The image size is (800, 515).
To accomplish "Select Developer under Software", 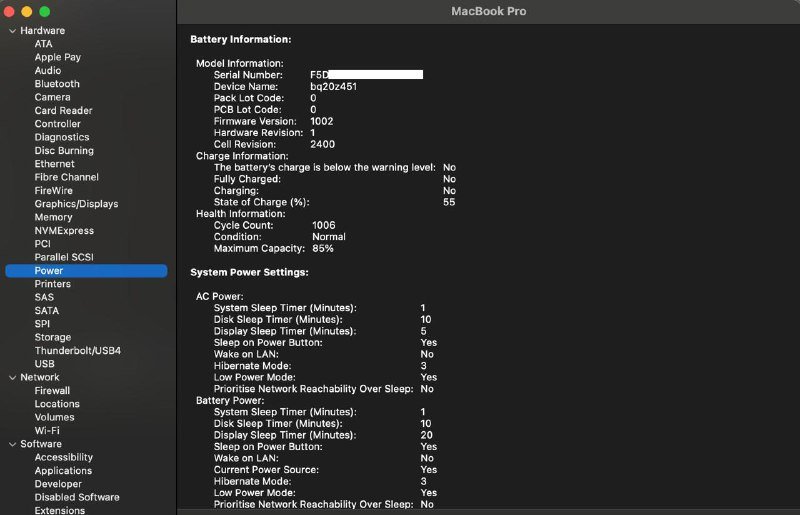I will click(x=58, y=484).
